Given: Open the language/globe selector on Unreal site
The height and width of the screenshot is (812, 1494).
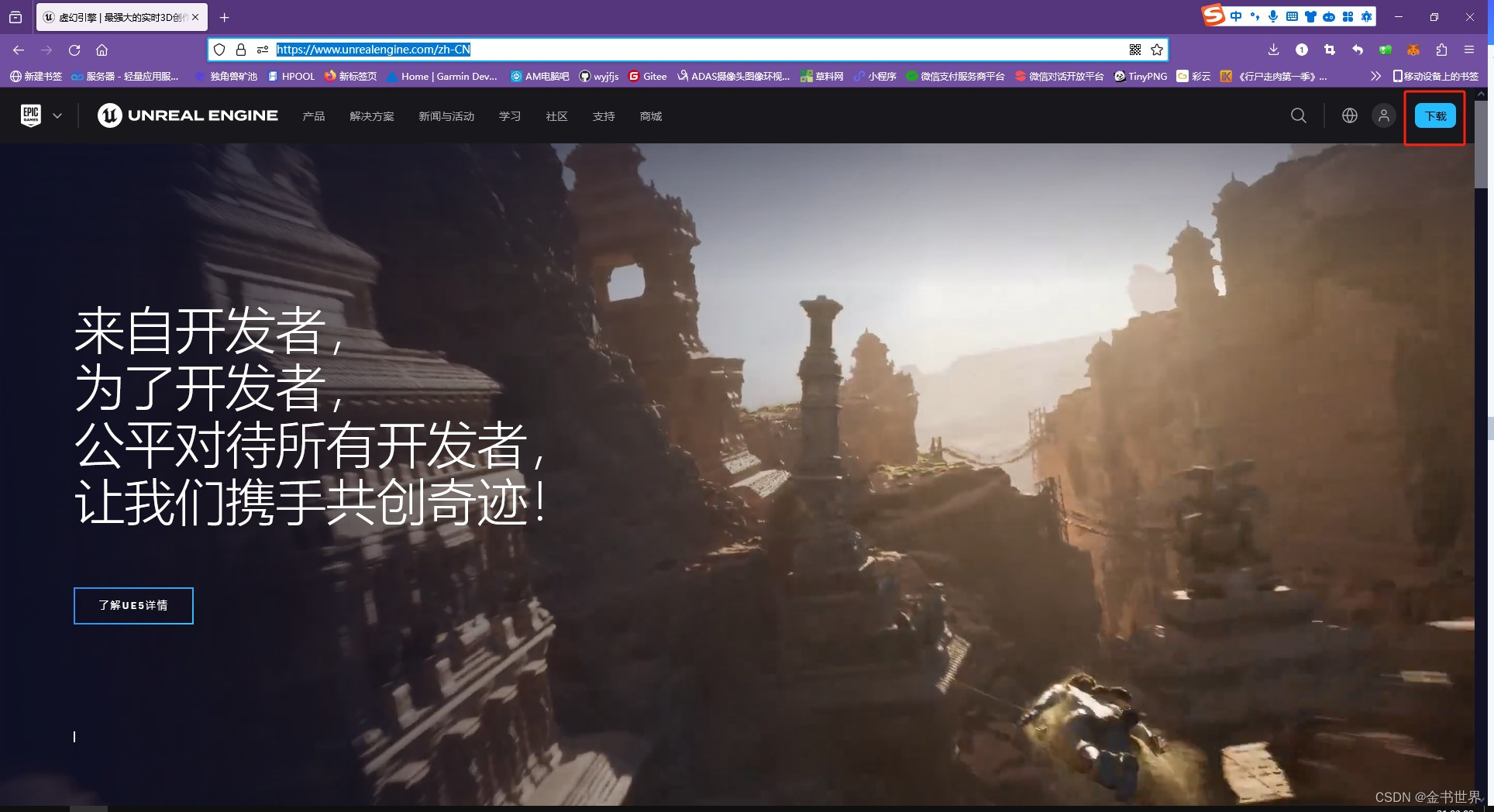Looking at the screenshot, I should 1350,115.
